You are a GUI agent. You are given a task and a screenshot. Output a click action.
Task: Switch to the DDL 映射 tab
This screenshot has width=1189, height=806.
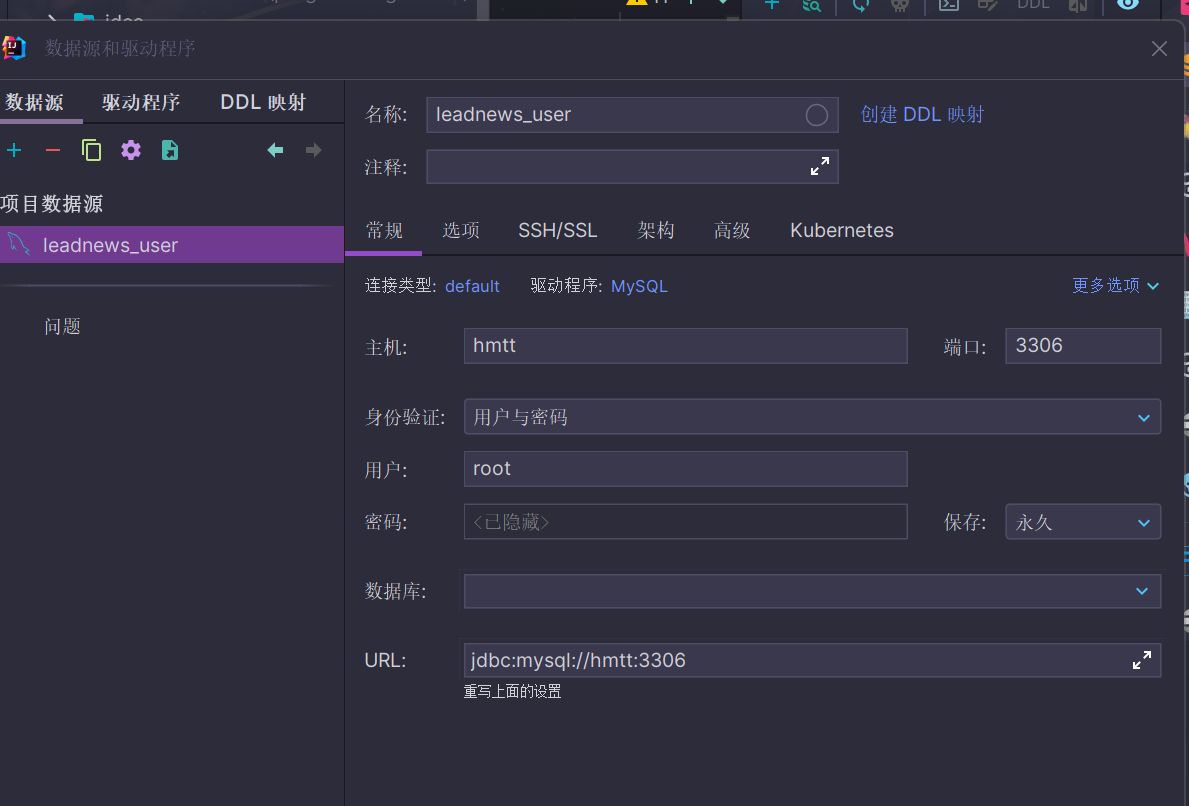pos(262,102)
